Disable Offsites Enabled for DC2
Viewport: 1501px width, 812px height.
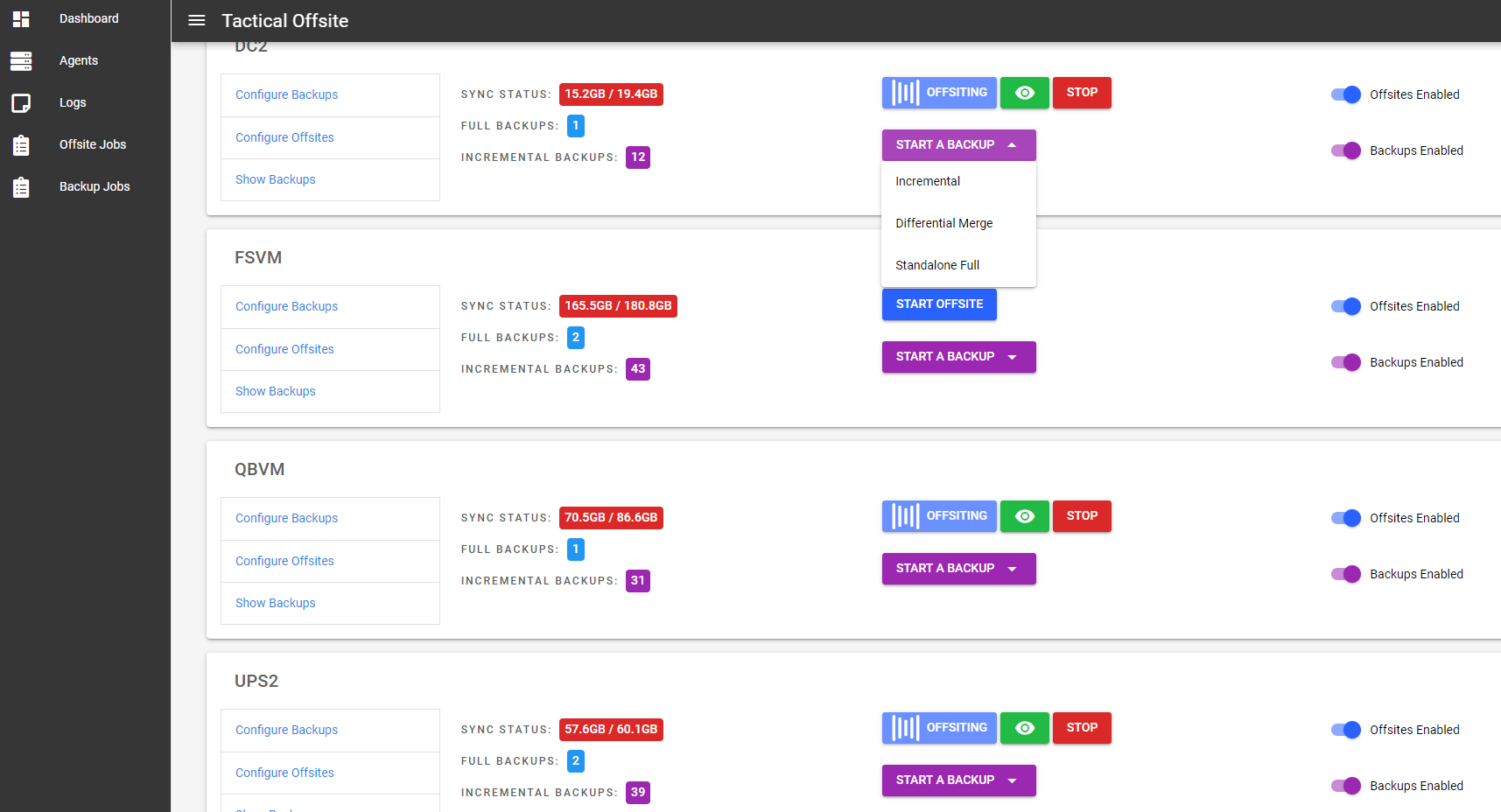tap(1346, 94)
